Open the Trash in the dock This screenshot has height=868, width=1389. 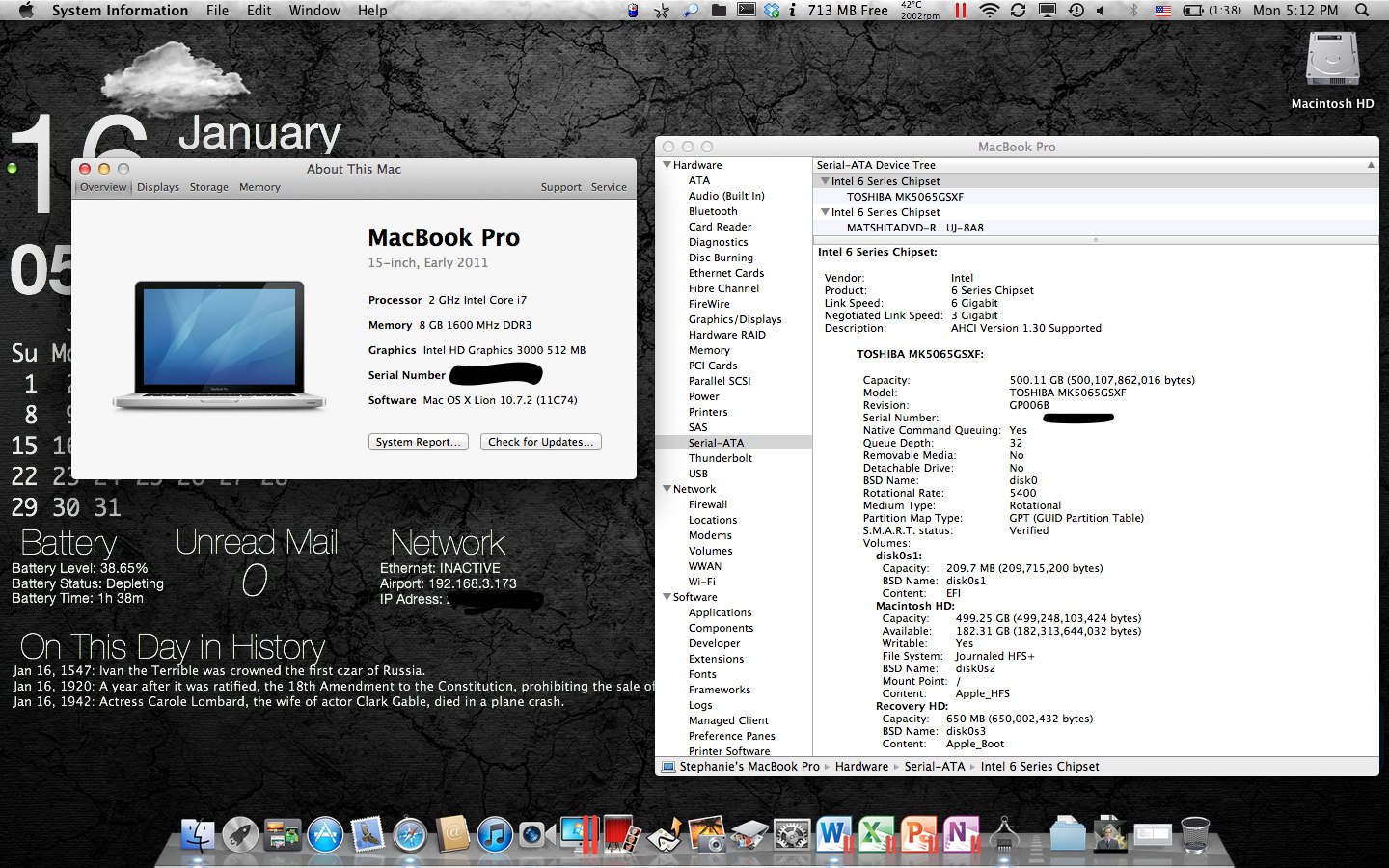pos(1194,834)
